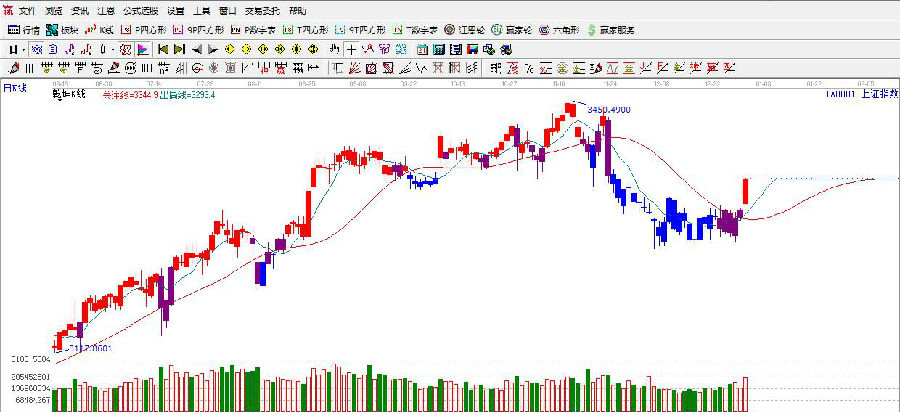Viewport: 900px width, 412px height.
Task: Launch the 江恩轮 Gann wheel
Action: [464, 30]
